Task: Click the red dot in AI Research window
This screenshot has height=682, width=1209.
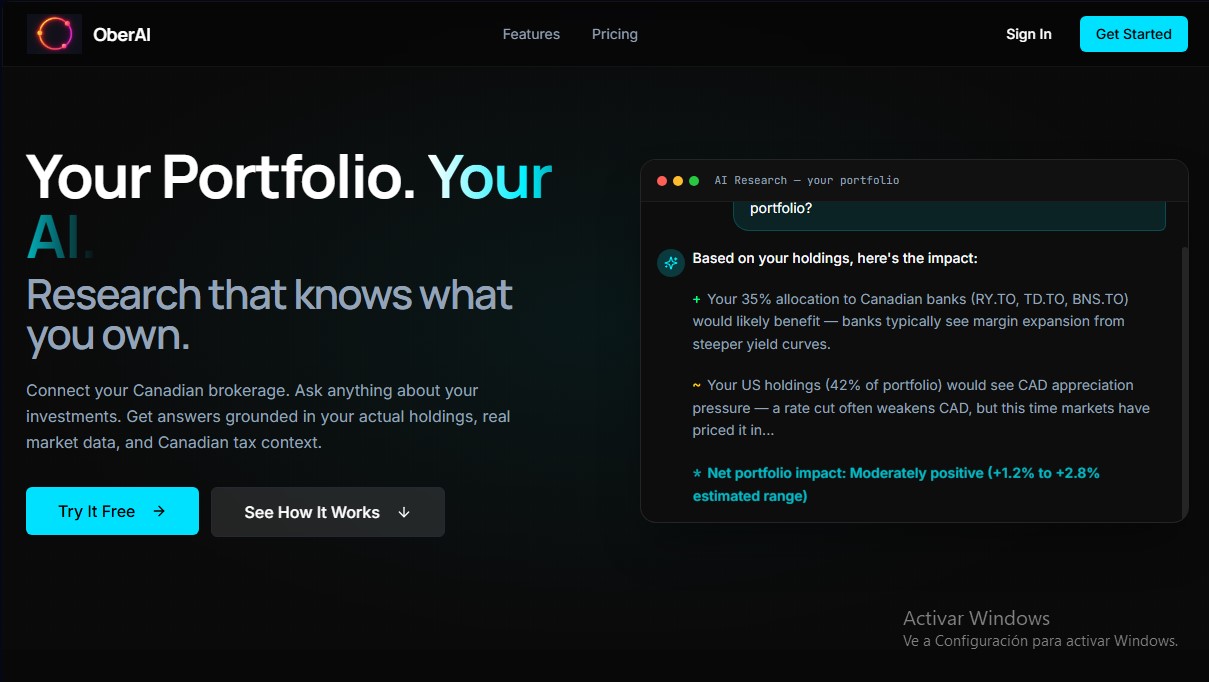Action: (x=662, y=181)
